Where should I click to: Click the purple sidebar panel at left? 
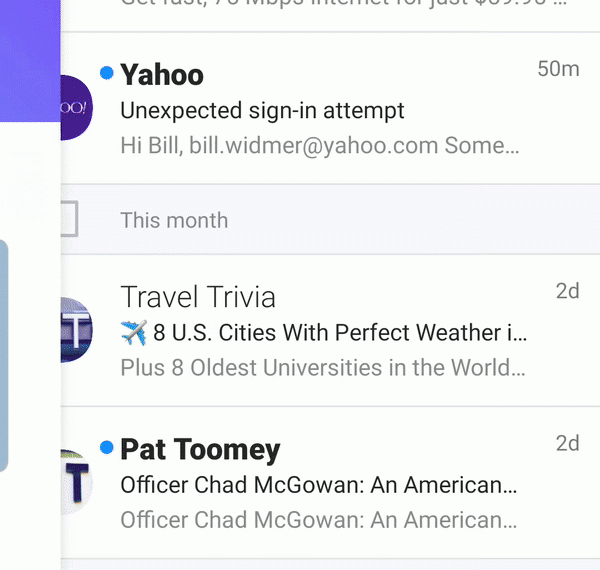[x=29, y=60]
